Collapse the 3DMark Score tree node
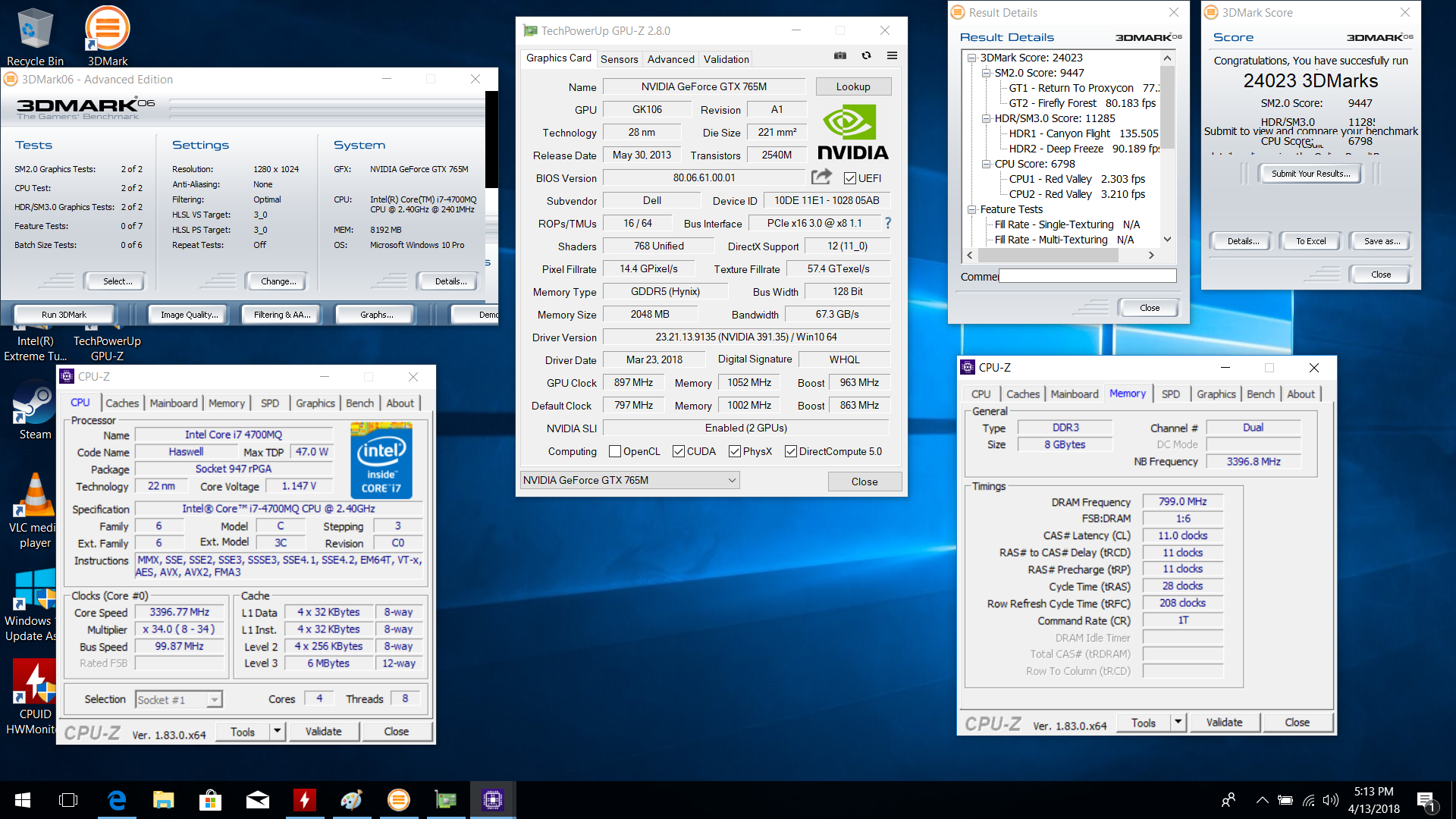The height and width of the screenshot is (819, 1456). pos(971,58)
